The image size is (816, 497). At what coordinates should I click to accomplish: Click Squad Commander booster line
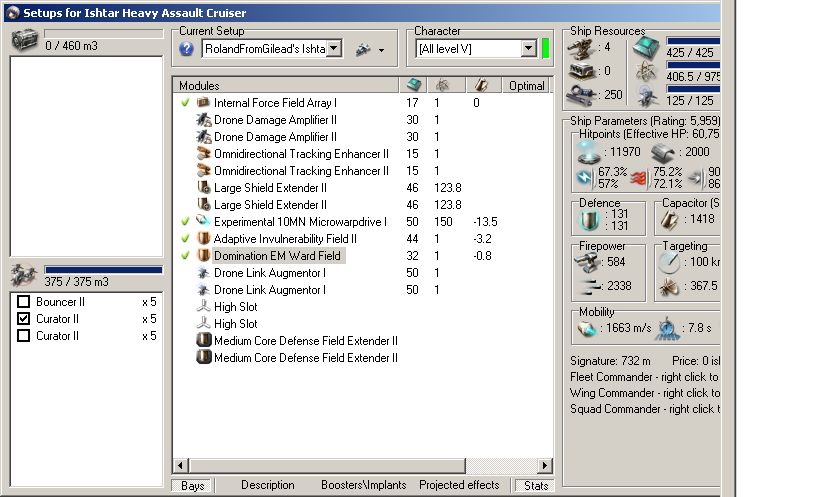645,409
